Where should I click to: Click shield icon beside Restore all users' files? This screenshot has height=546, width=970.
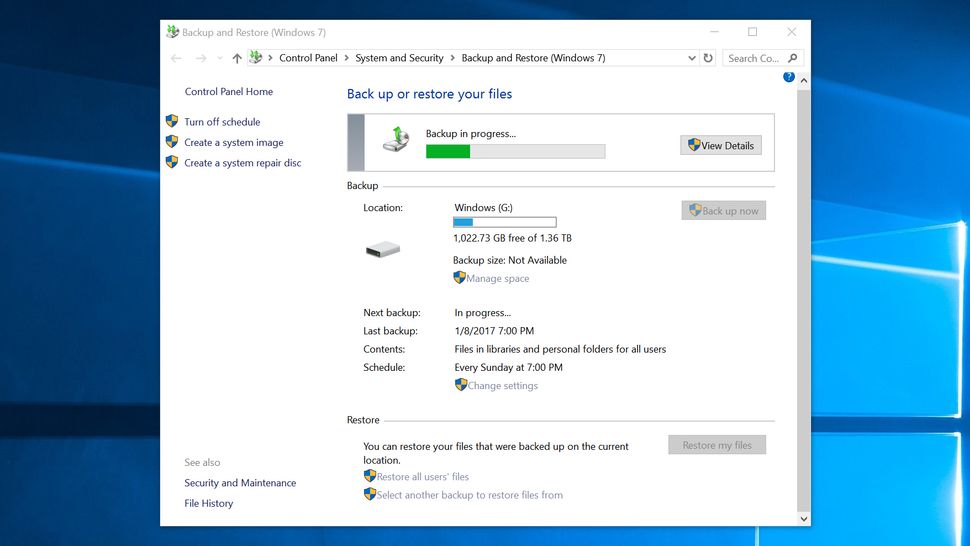[x=370, y=476]
